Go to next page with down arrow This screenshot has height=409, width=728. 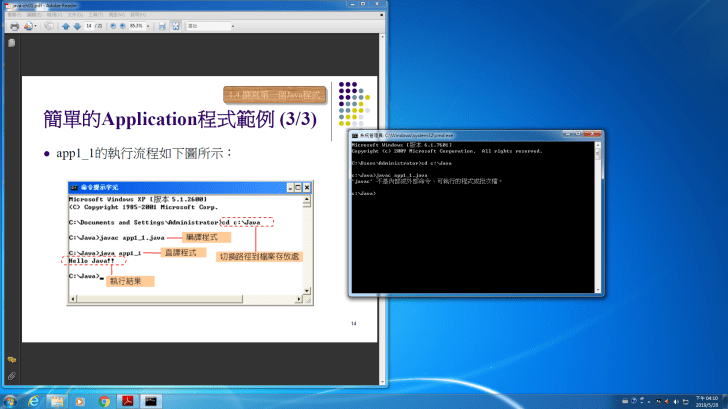tap(76, 26)
